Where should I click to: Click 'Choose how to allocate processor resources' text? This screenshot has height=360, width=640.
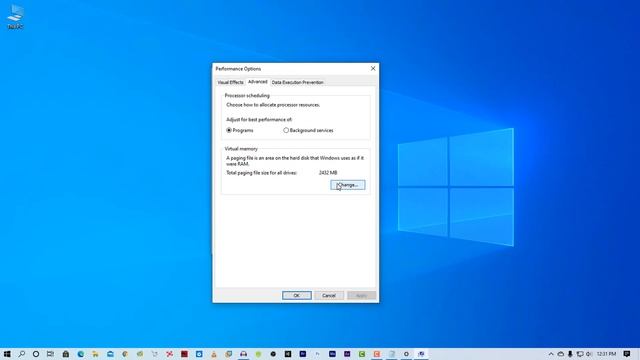[x=273, y=105]
